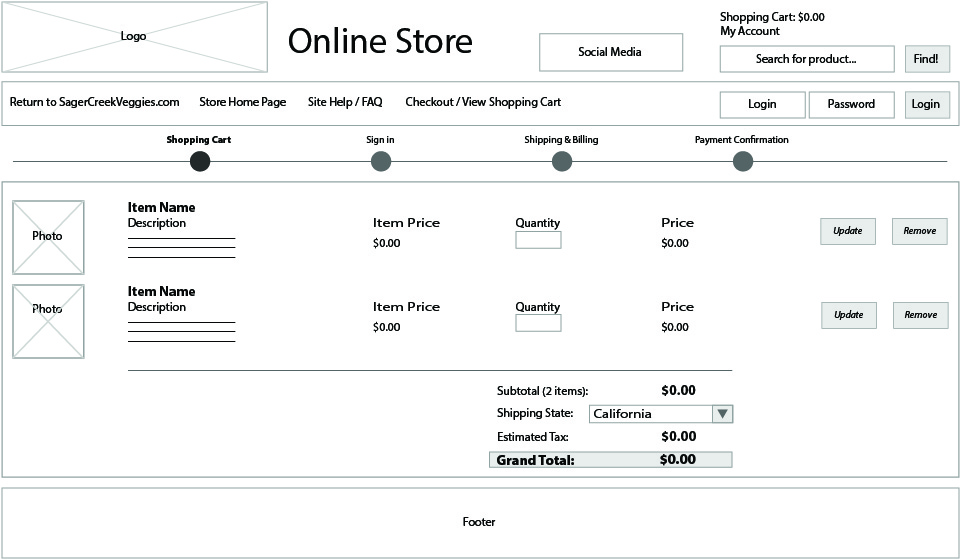
Task: Open the first item's Photo thumbnail
Action: tap(48, 237)
